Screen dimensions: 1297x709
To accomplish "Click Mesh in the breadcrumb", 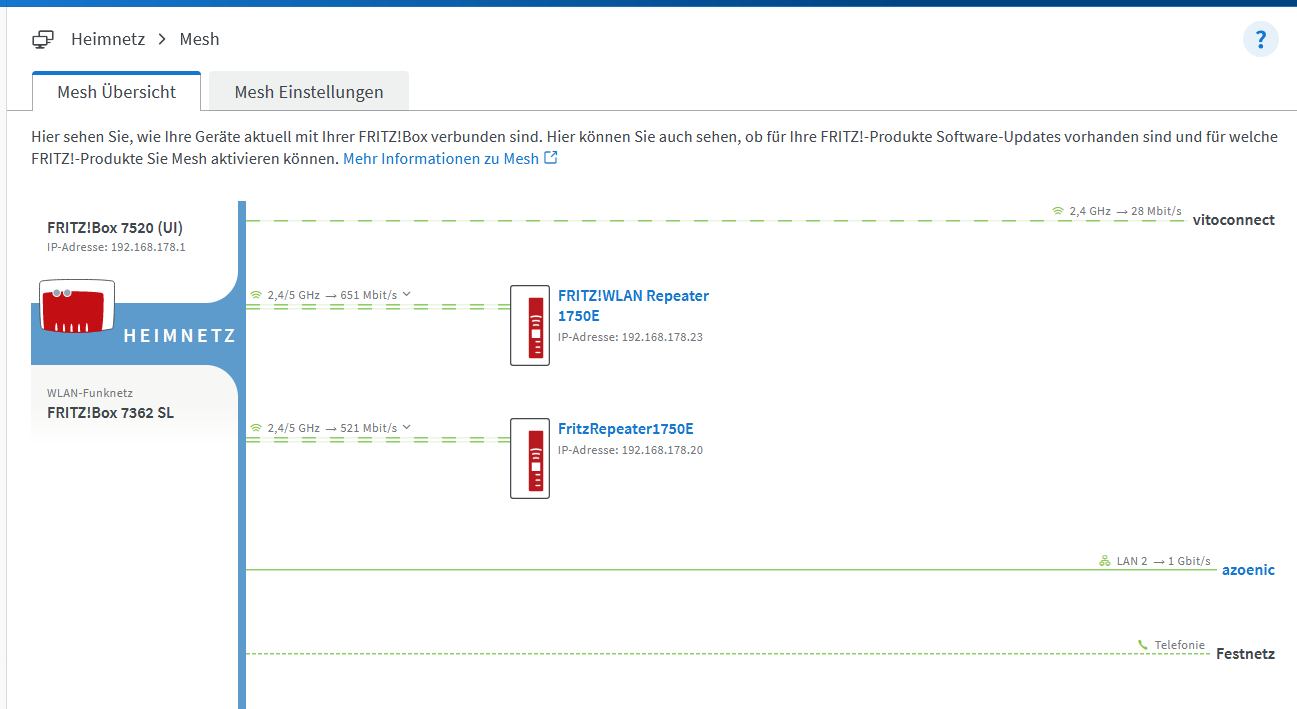I will tap(199, 40).
